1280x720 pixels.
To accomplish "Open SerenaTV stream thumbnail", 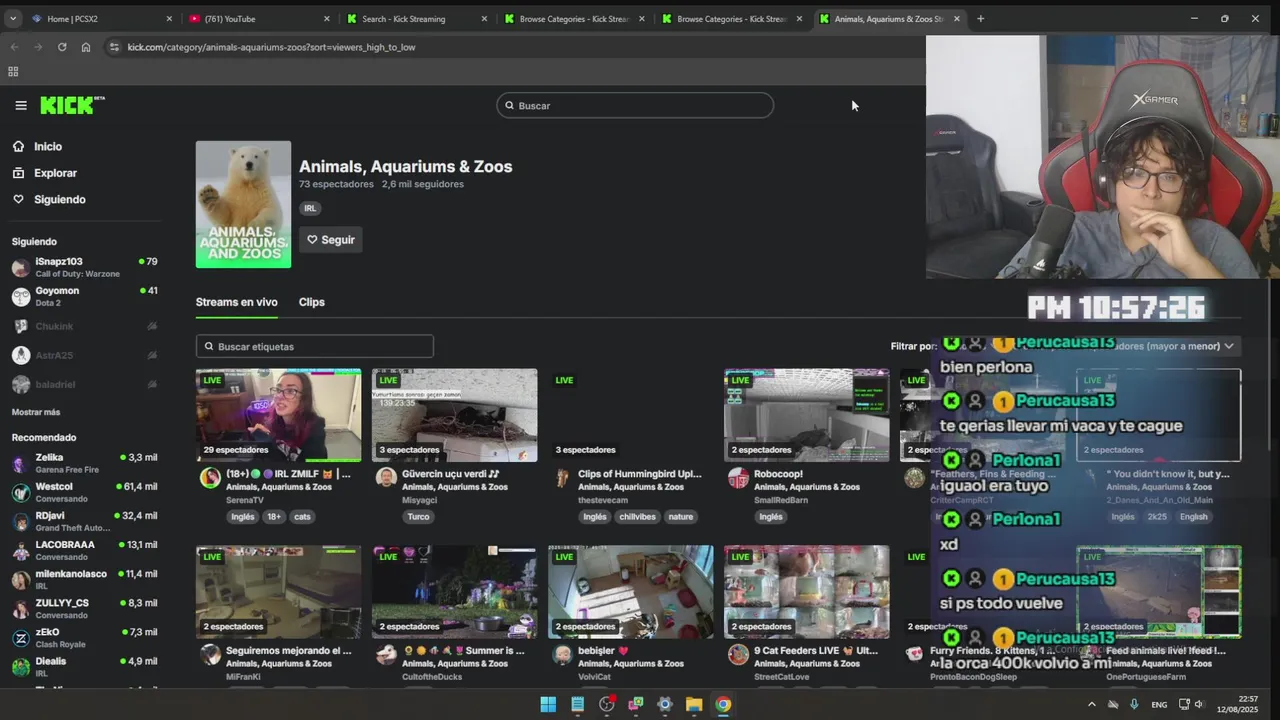I will [x=278, y=415].
